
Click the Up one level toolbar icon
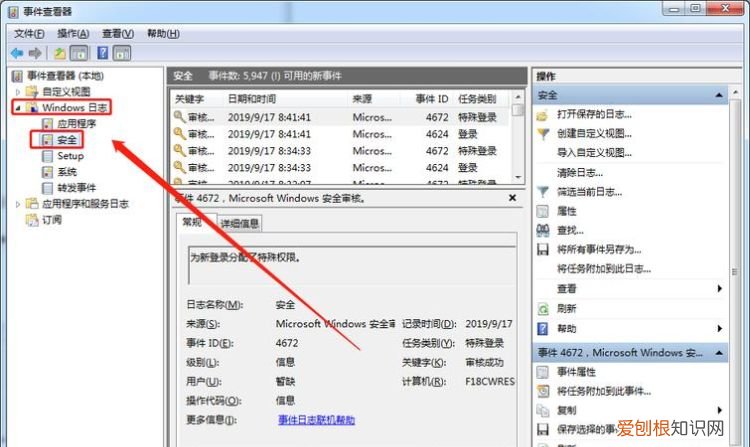coord(60,53)
